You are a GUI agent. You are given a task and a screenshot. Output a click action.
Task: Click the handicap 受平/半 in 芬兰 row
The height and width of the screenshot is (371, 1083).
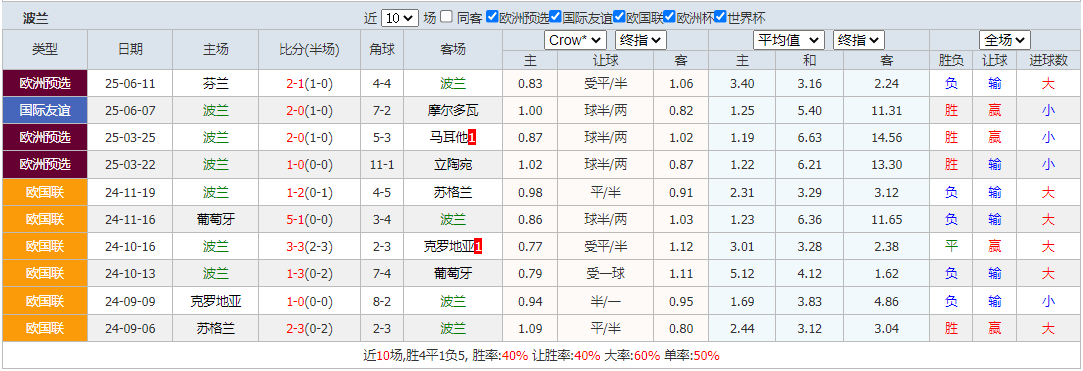tap(604, 84)
